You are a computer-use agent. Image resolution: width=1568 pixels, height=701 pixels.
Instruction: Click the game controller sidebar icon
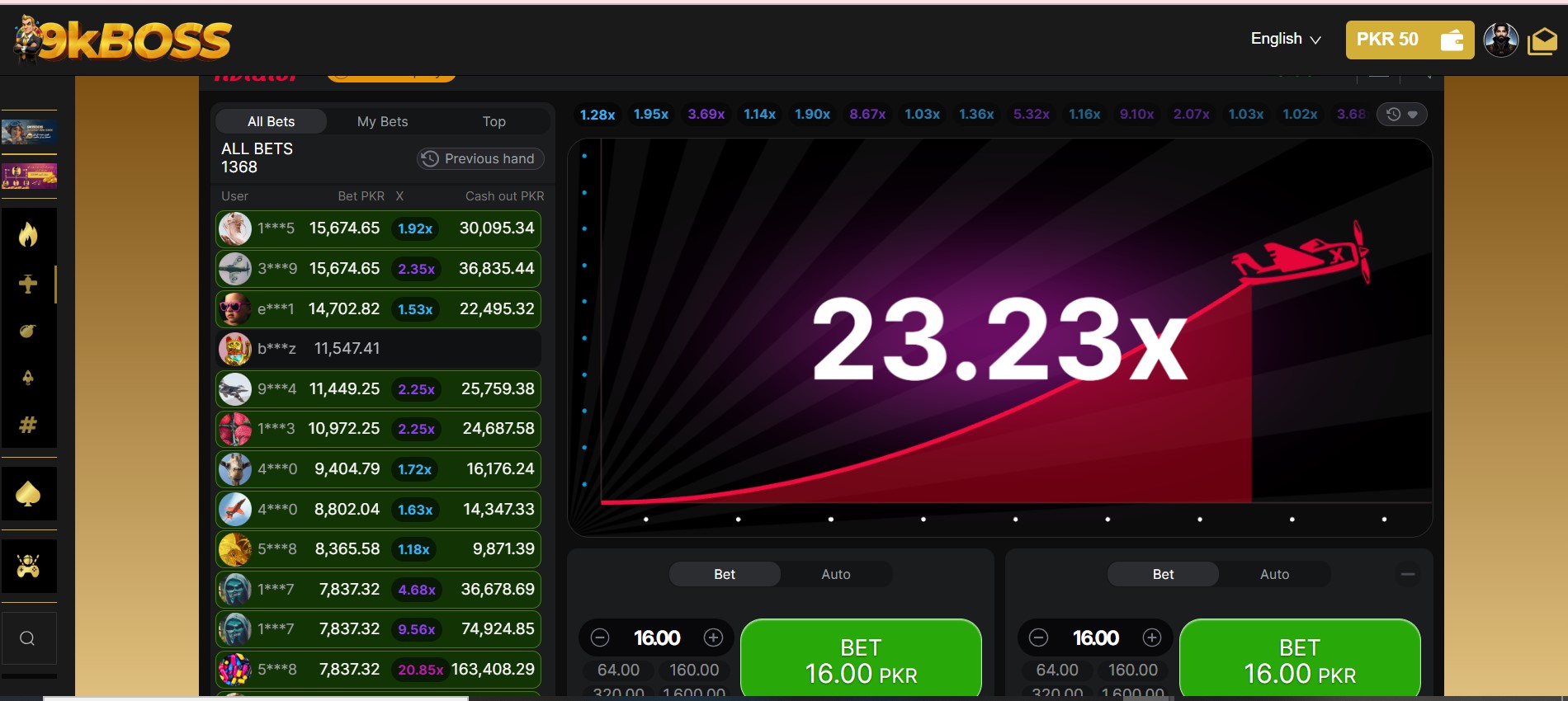point(28,567)
